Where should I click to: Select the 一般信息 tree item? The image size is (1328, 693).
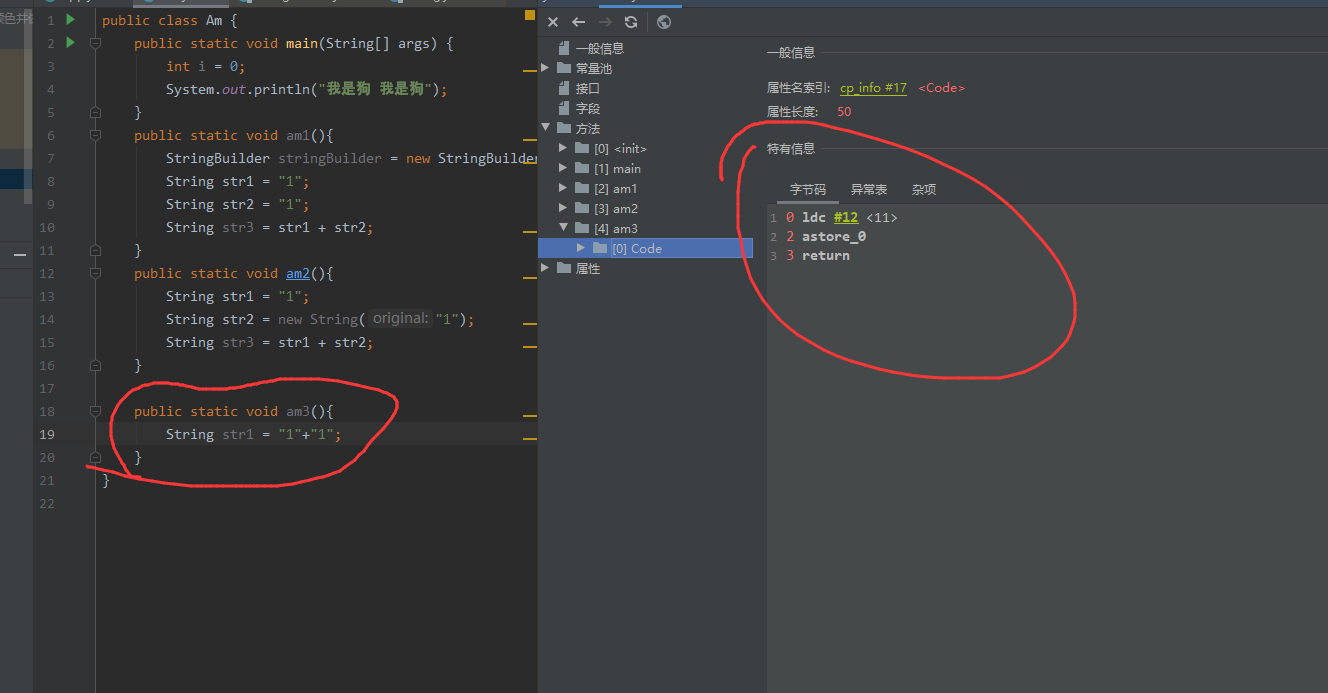[x=600, y=48]
